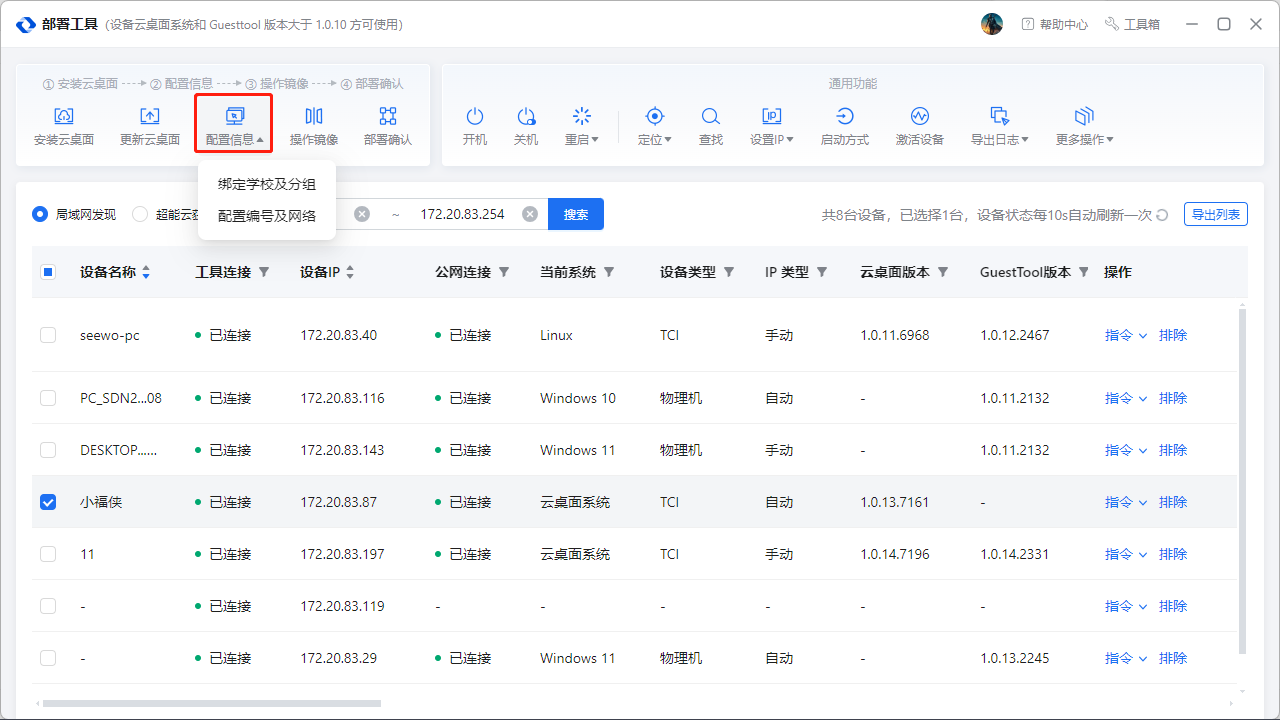Filter the 当前系统 column
This screenshot has height=720, width=1280.
(x=609, y=272)
